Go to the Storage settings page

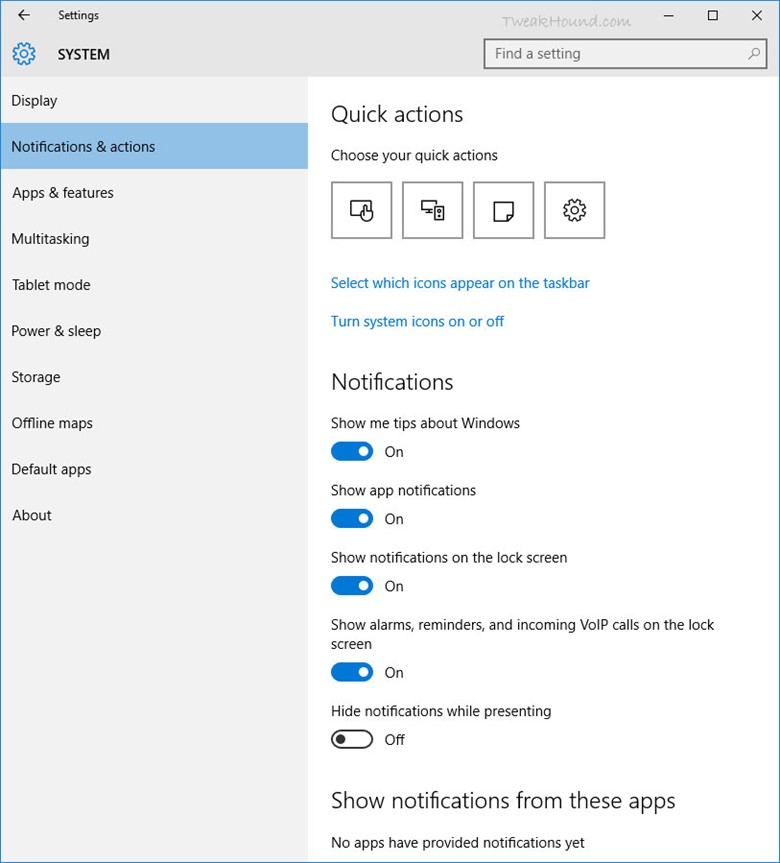tap(36, 377)
